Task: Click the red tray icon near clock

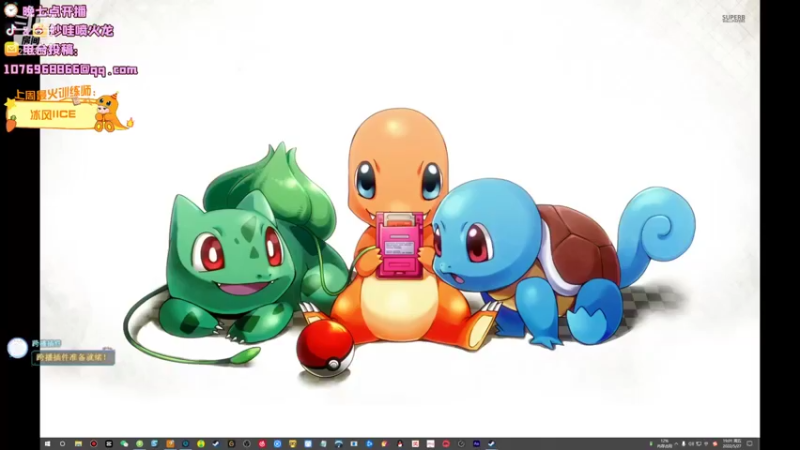Action: click(x=715, y=444)
